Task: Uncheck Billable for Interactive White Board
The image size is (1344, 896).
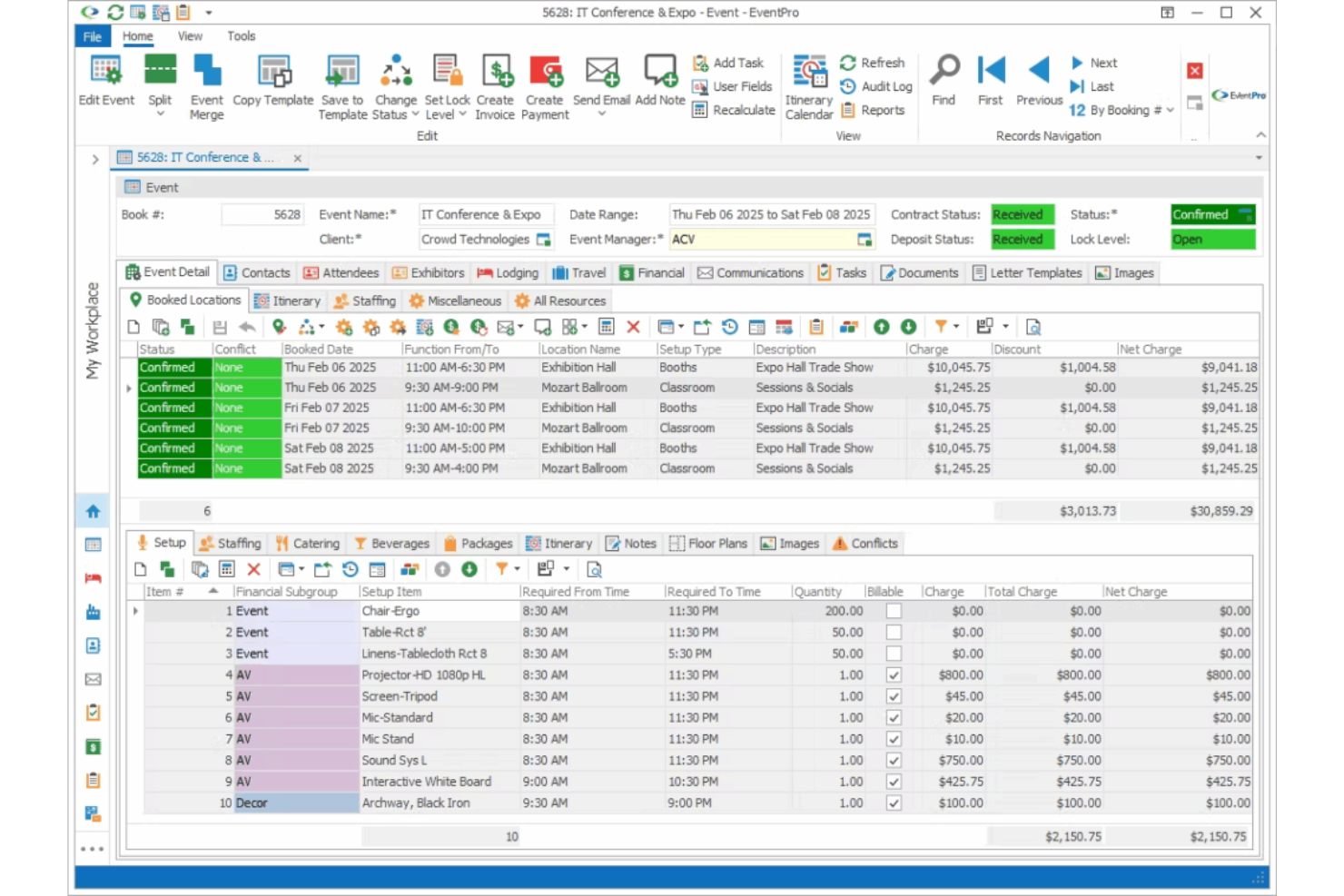Action: [x=894, y=782]
